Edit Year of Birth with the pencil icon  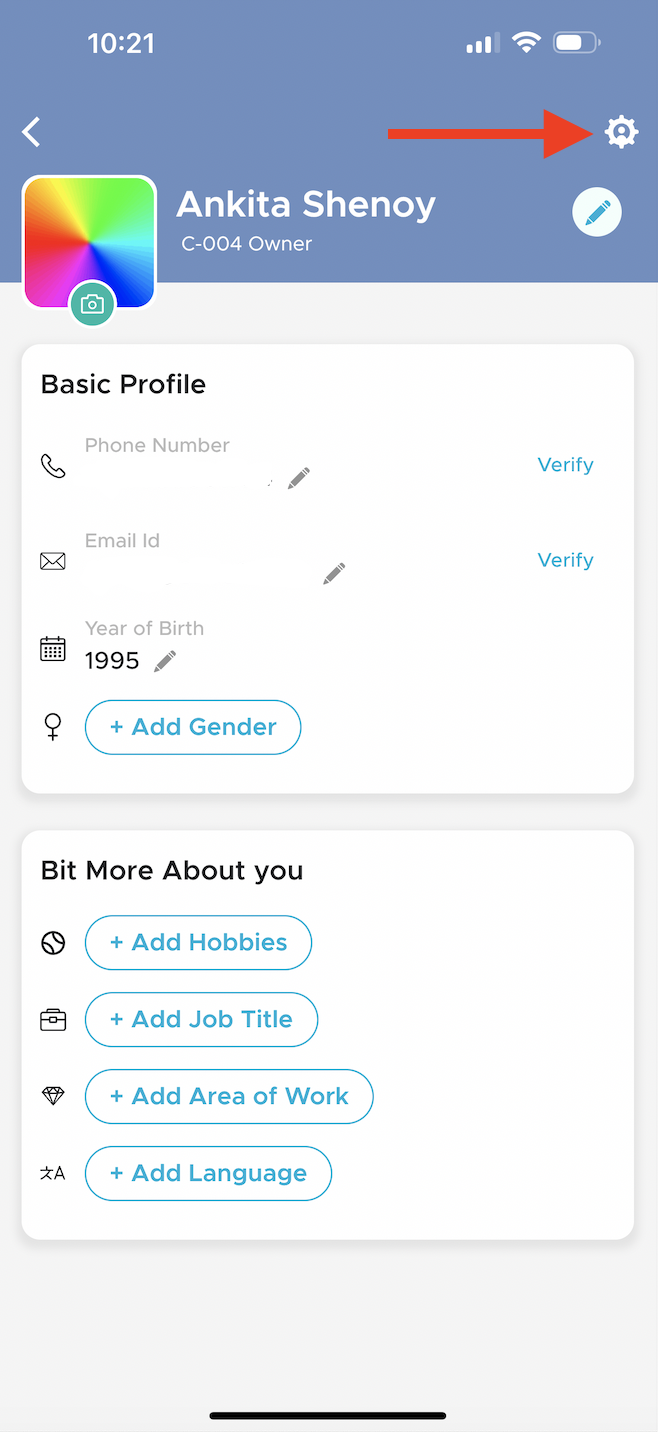coord(164,660)
